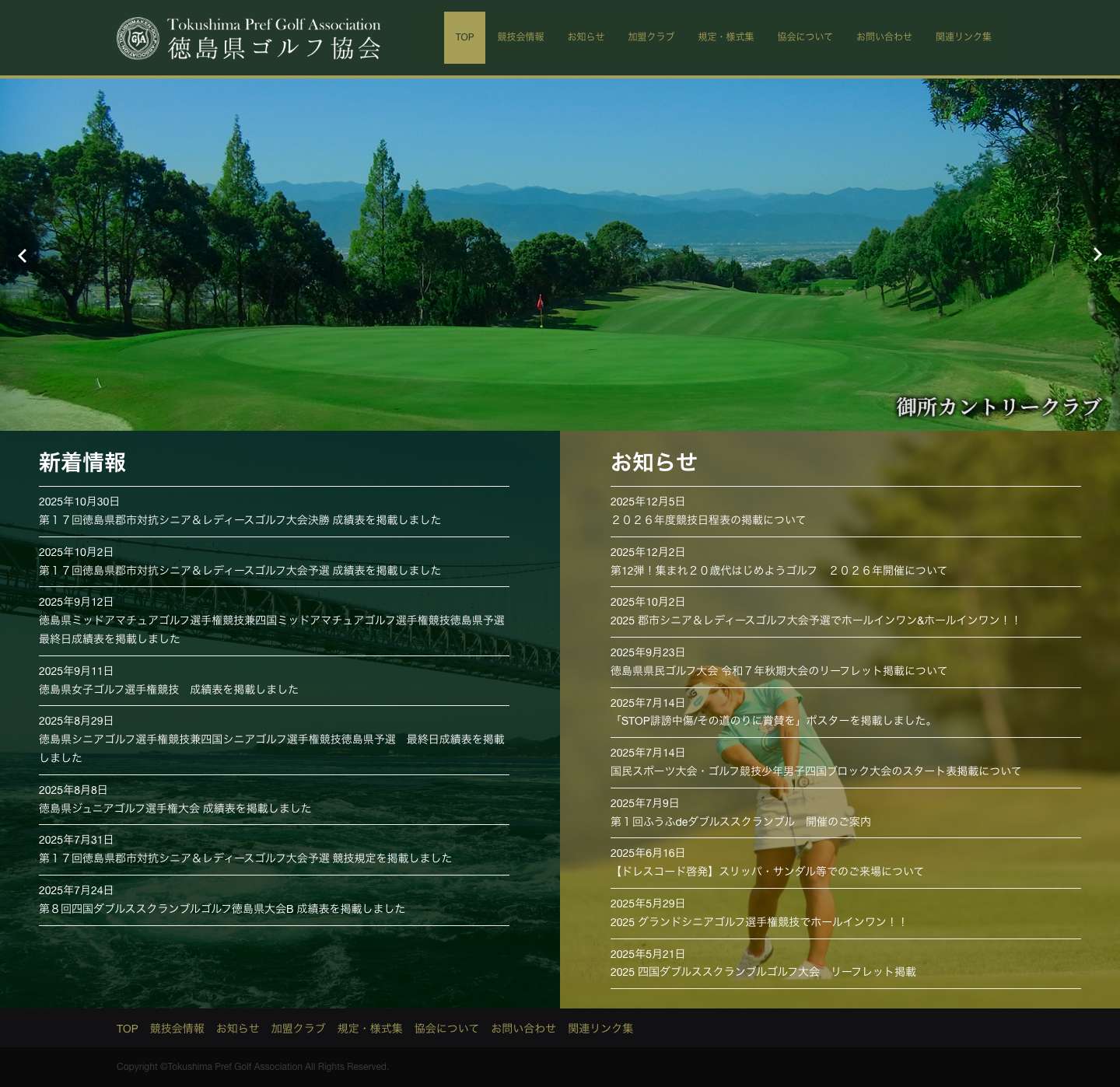Click the Tokushima Pref Golf Association logo emblem
Viewport: 1120px width, 1087px height.
click(137, 37)
